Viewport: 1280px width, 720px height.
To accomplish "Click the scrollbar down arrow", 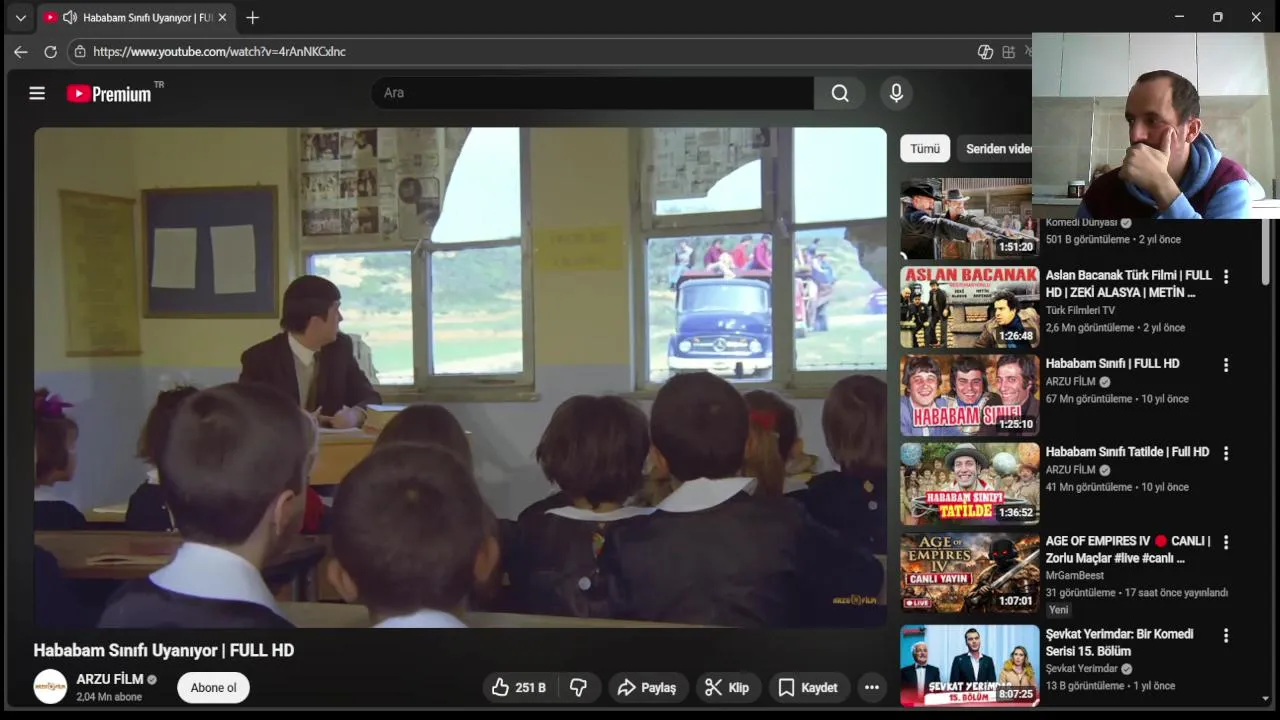I will click(1266, 699).
